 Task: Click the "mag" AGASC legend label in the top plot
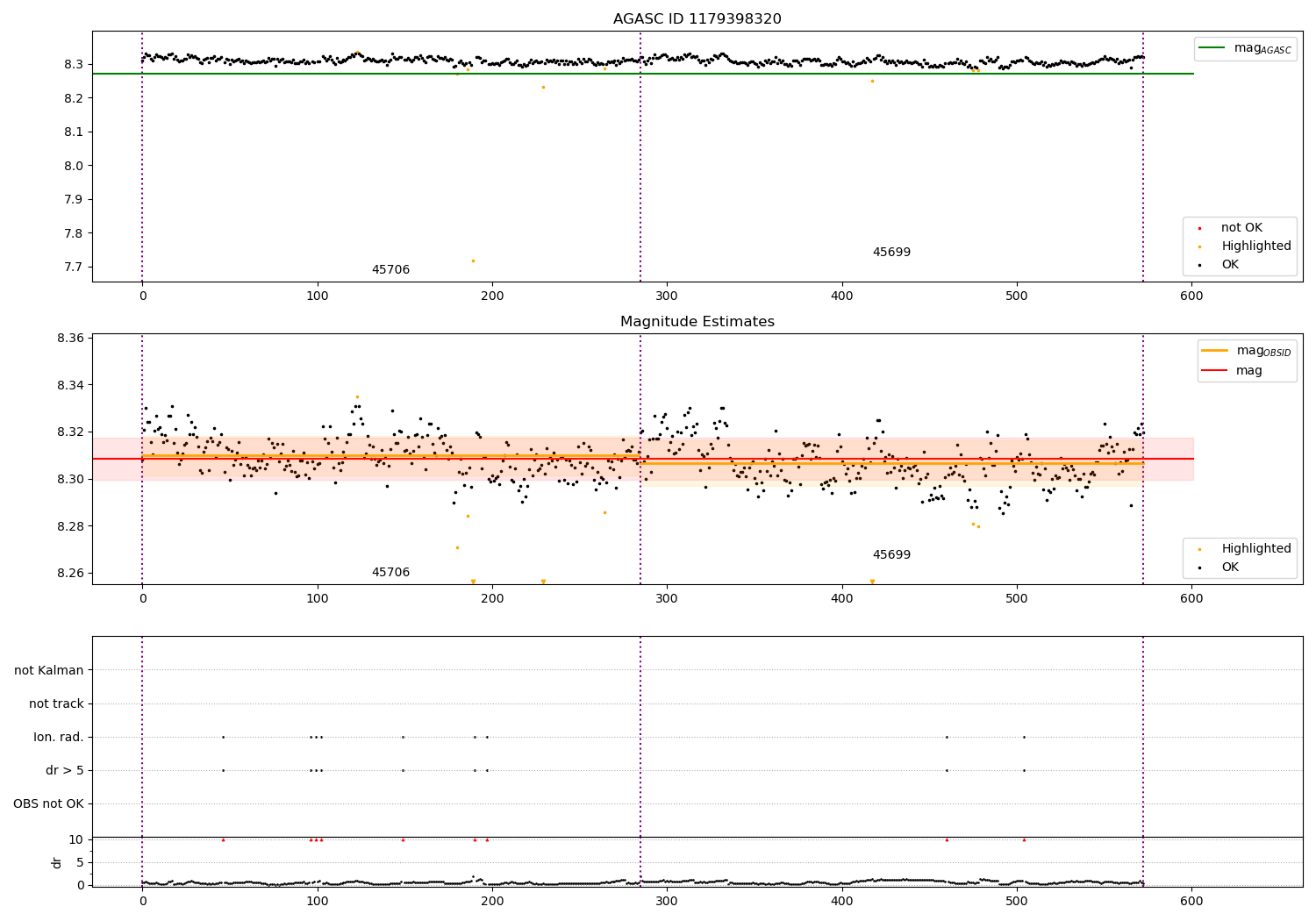(1262, 48)
